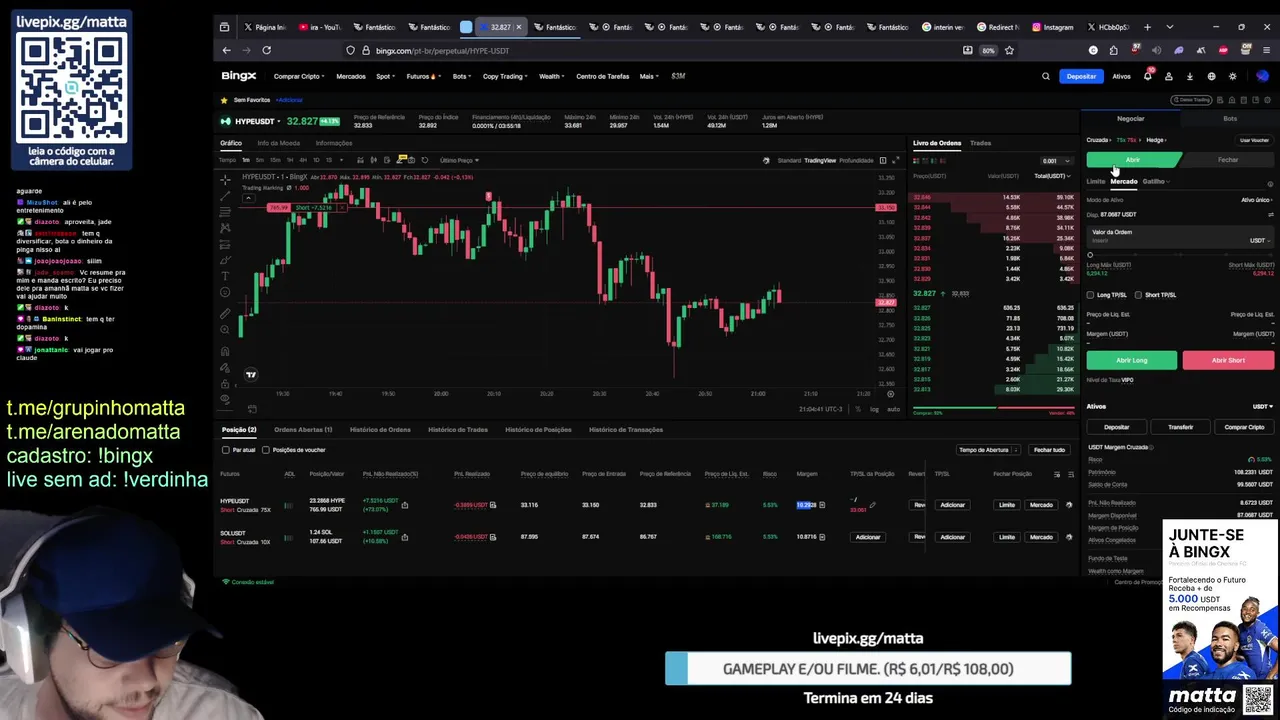Expand the HYPEUSDT pair selector
The width and height of the screenshot is (1280, 720).
click(279, 121)
